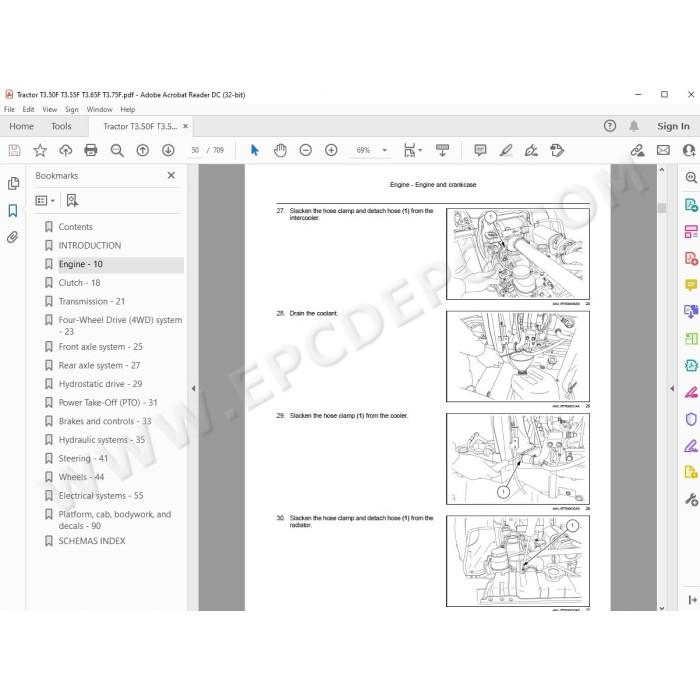The image size is (700, 700).
Task: Open the Protect shield tool in right pane
Action: pyautogui.click(x=691, y=419)
